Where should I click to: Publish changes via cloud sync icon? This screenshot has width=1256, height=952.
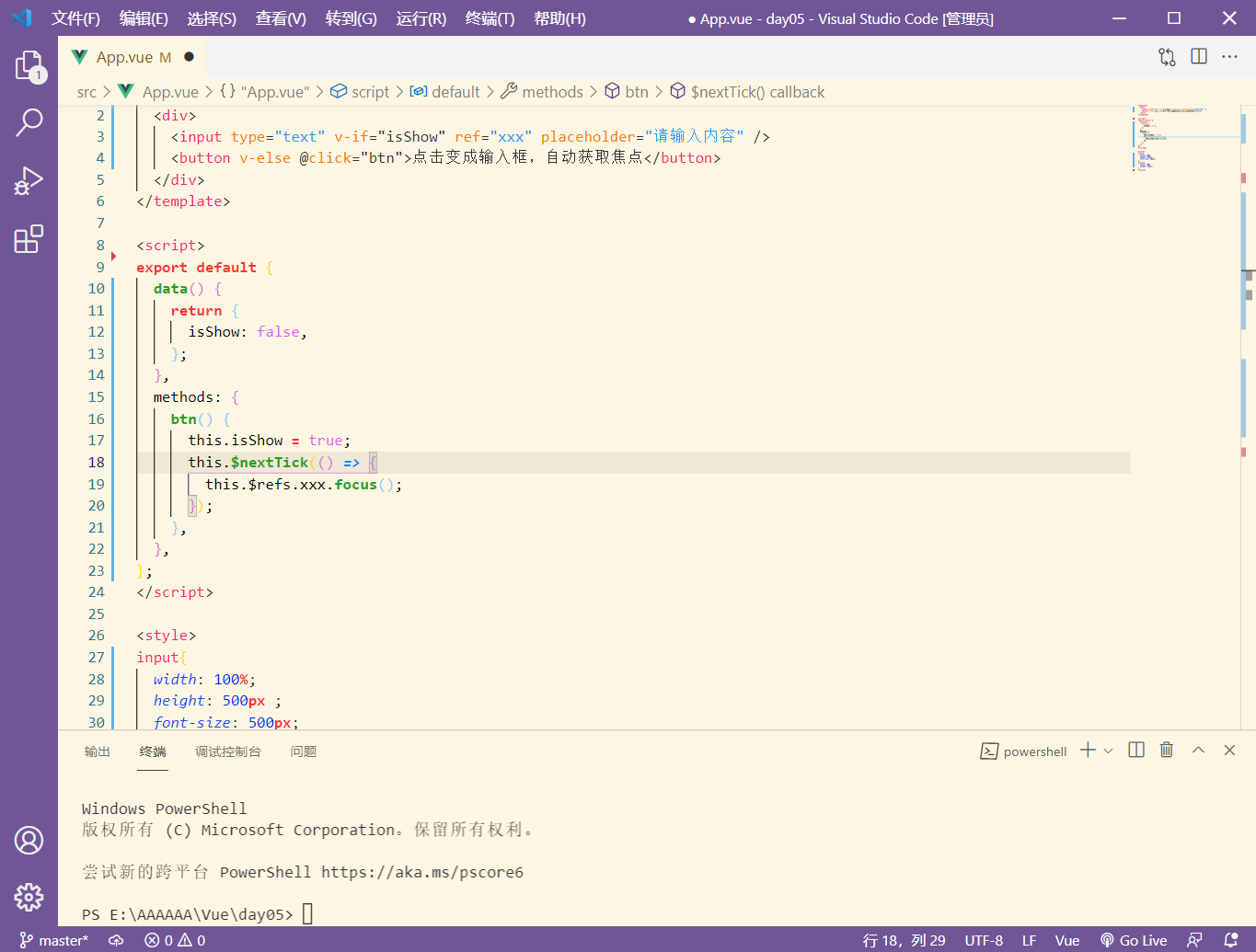tap(116, 940)
